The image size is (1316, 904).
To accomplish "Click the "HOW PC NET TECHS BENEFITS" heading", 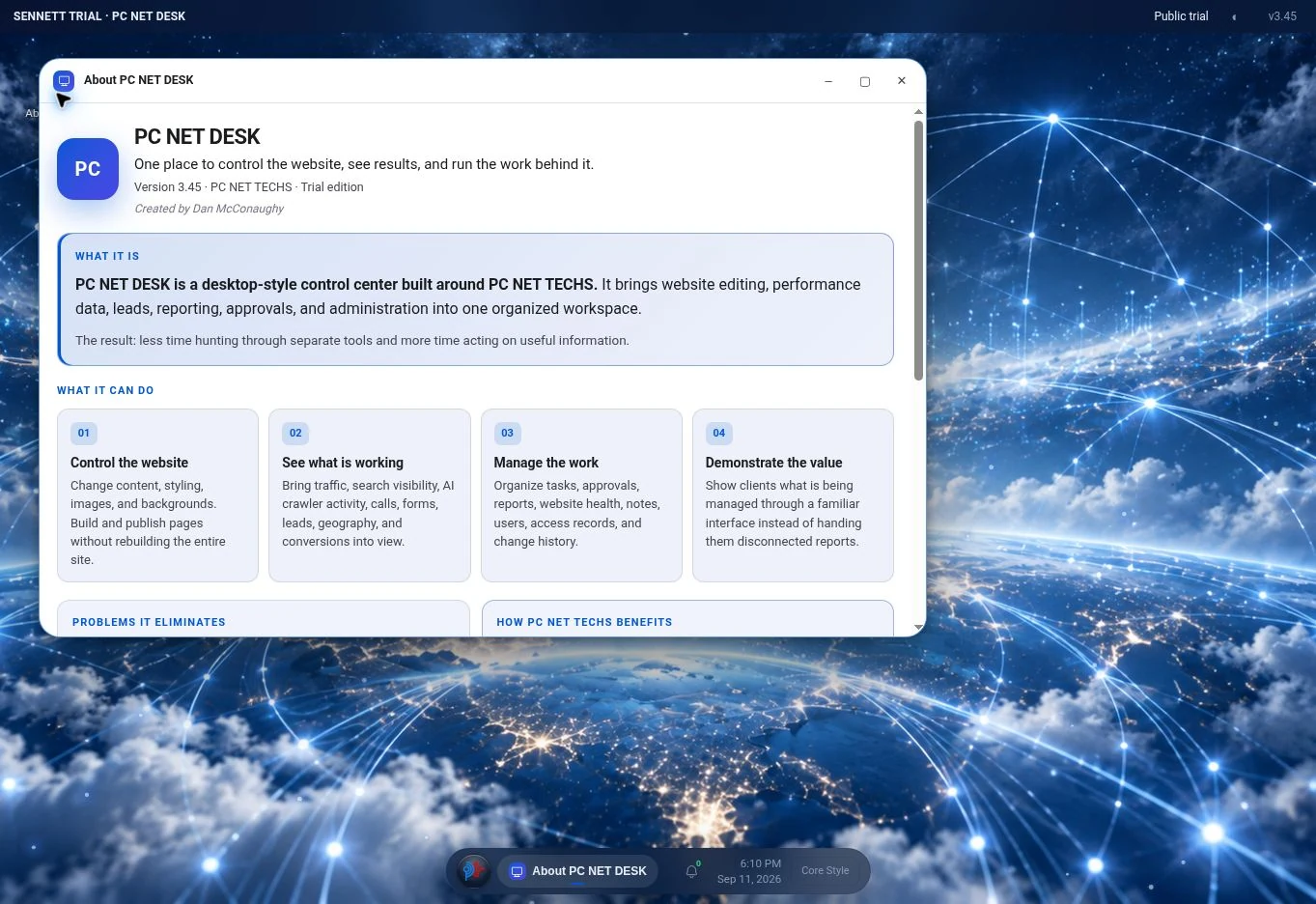I will click(x=584, y=622).
